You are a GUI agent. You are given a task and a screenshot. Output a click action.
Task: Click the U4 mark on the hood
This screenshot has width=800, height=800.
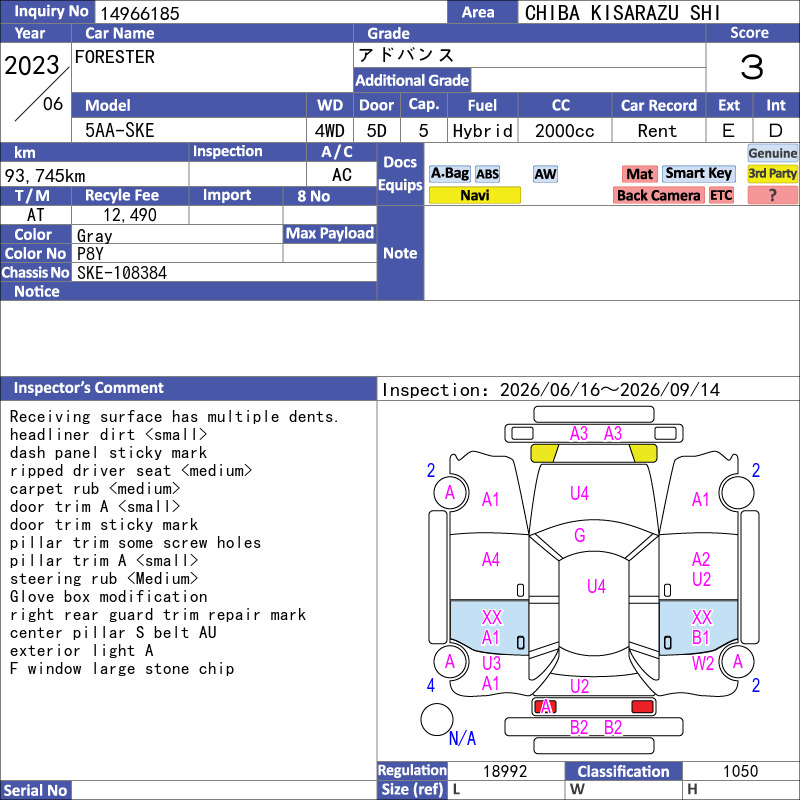tap(579, 493)
